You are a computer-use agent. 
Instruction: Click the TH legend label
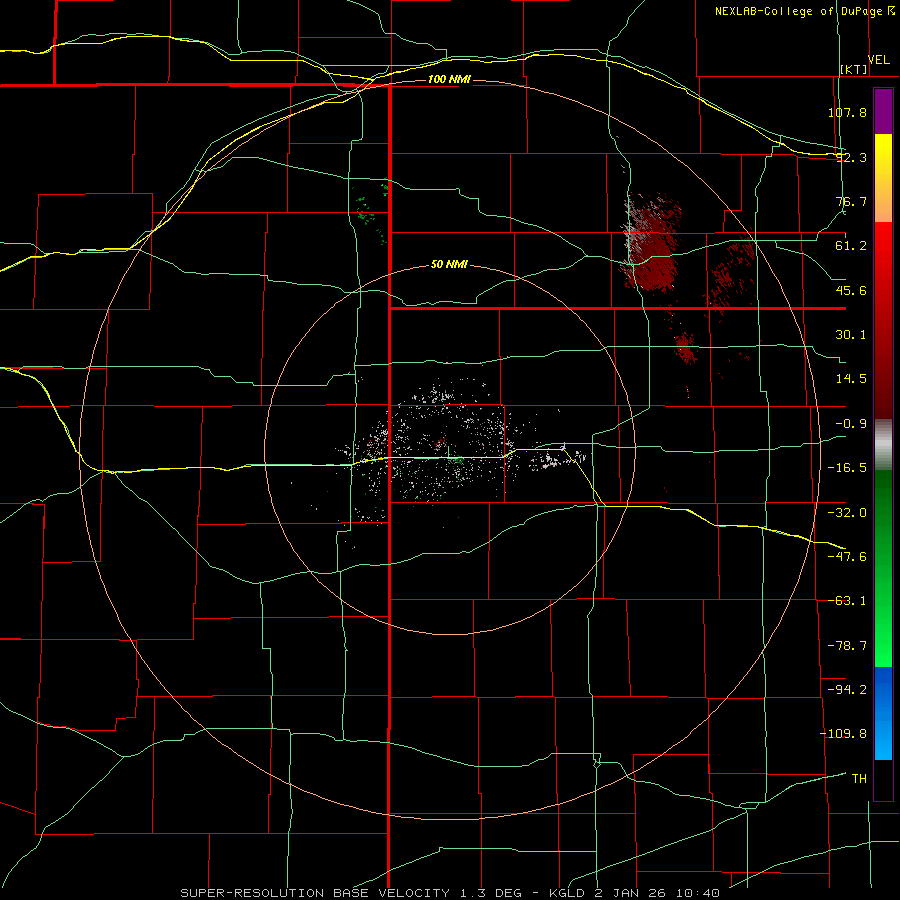pyautogui.click(x=859, y=779)
